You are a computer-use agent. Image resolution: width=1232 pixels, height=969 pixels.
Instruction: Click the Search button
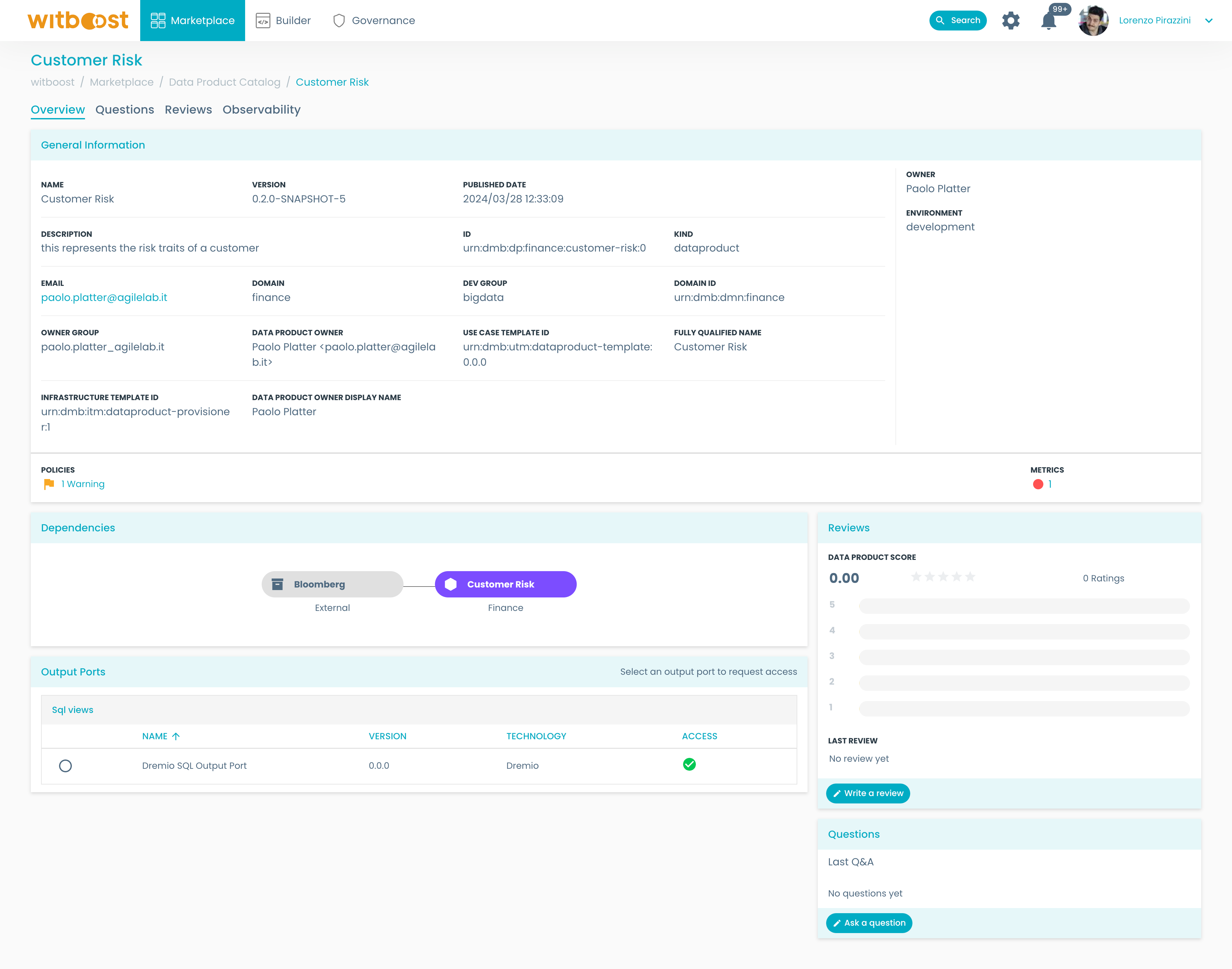coord(957,21)
